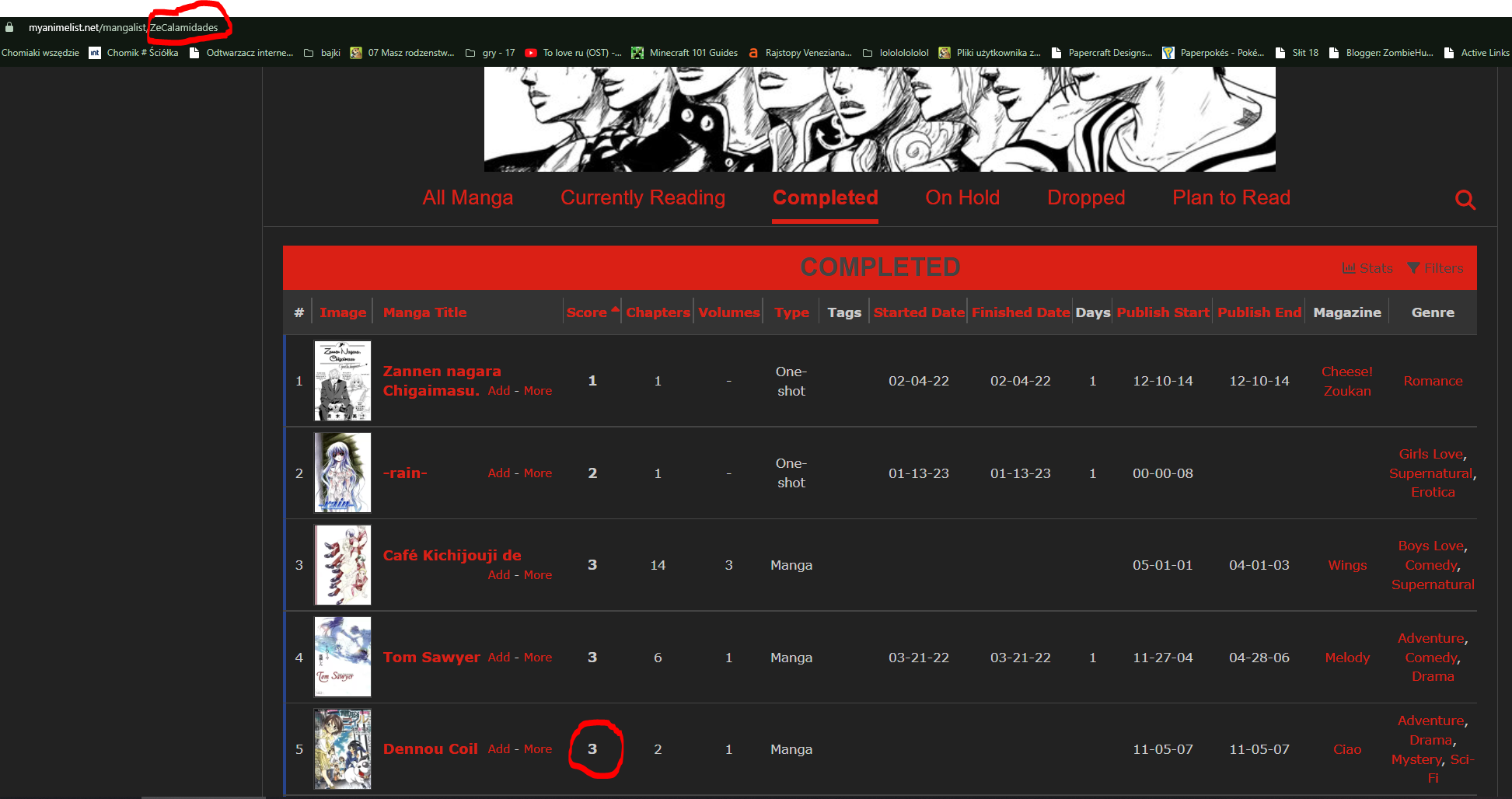Open the To love ru (OST) YouTube bookmark

point(573,53)
